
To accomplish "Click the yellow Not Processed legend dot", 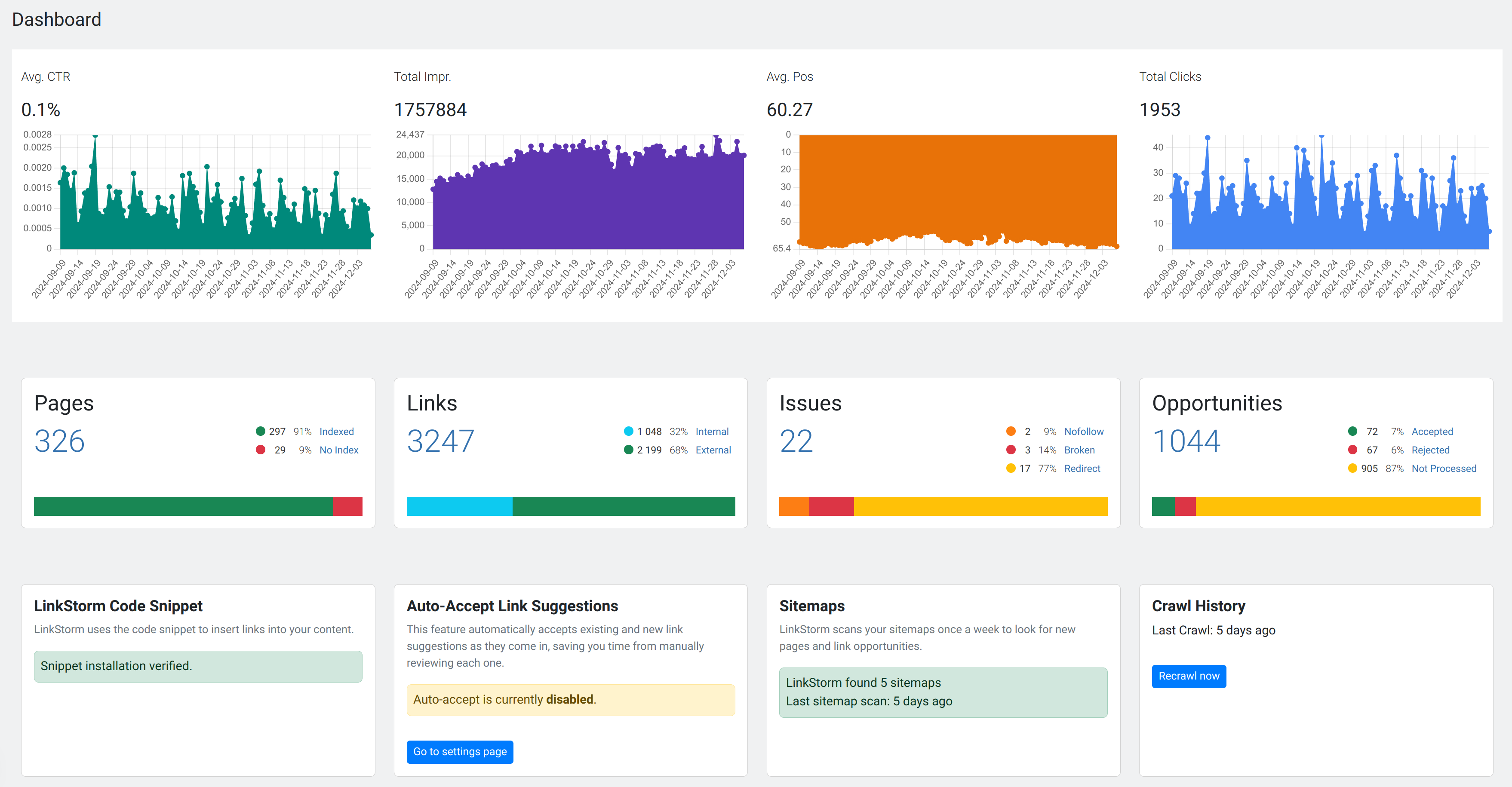I will pyautogui.click(x=1352, y=469).
